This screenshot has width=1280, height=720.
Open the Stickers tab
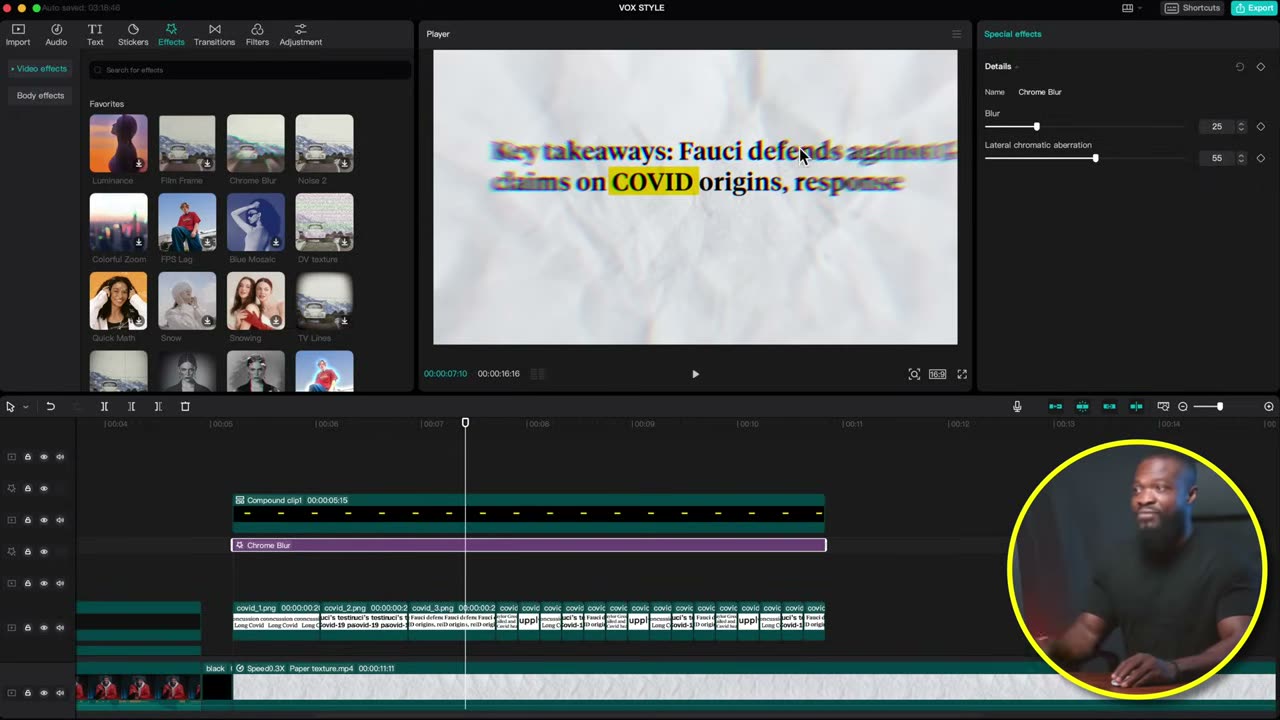133,35
